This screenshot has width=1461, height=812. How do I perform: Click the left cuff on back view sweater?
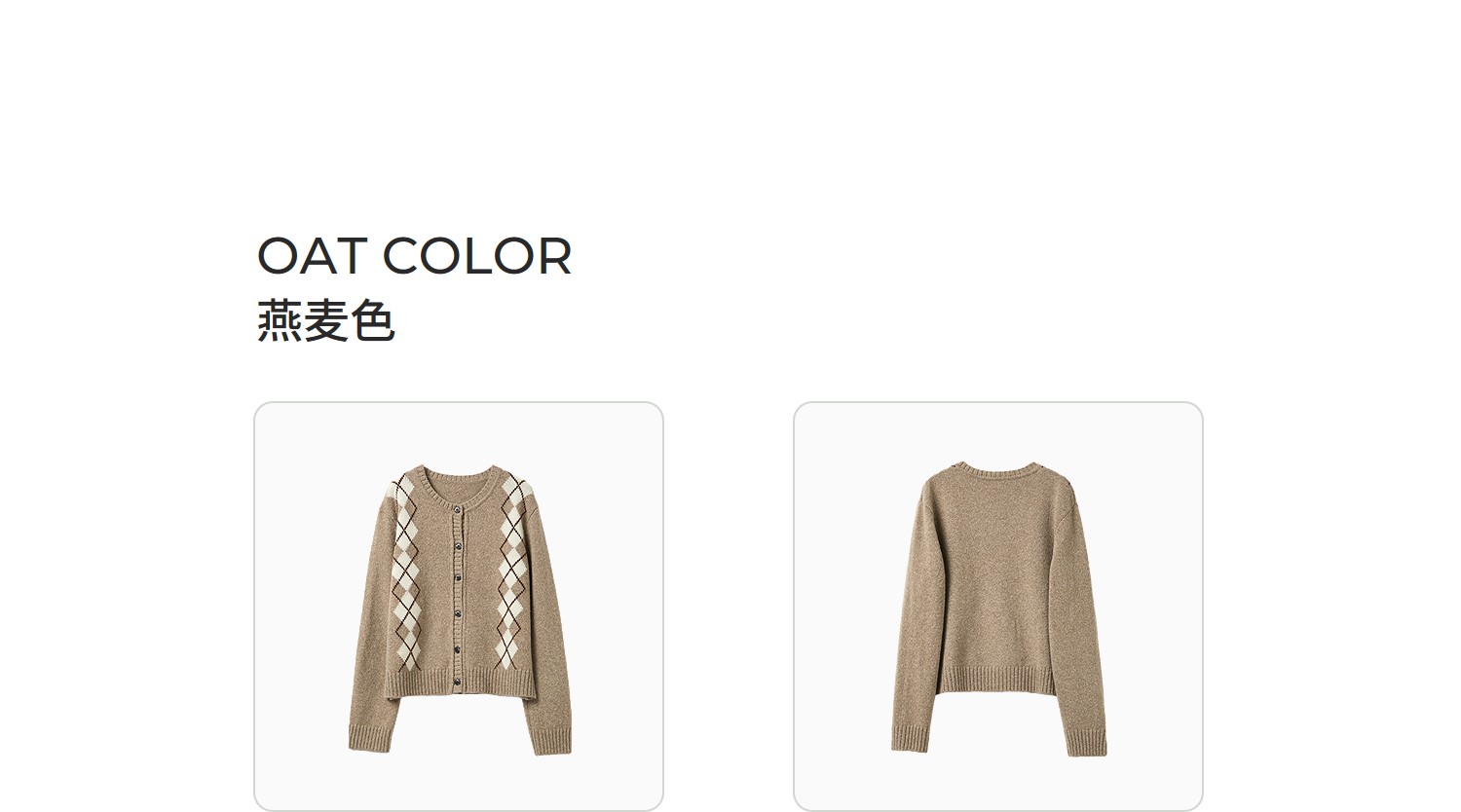click(911, 738)
